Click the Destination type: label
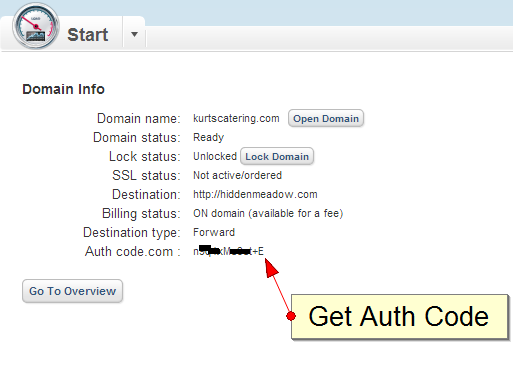The height and width of the screenshot is (370, 513). (132, 232)
